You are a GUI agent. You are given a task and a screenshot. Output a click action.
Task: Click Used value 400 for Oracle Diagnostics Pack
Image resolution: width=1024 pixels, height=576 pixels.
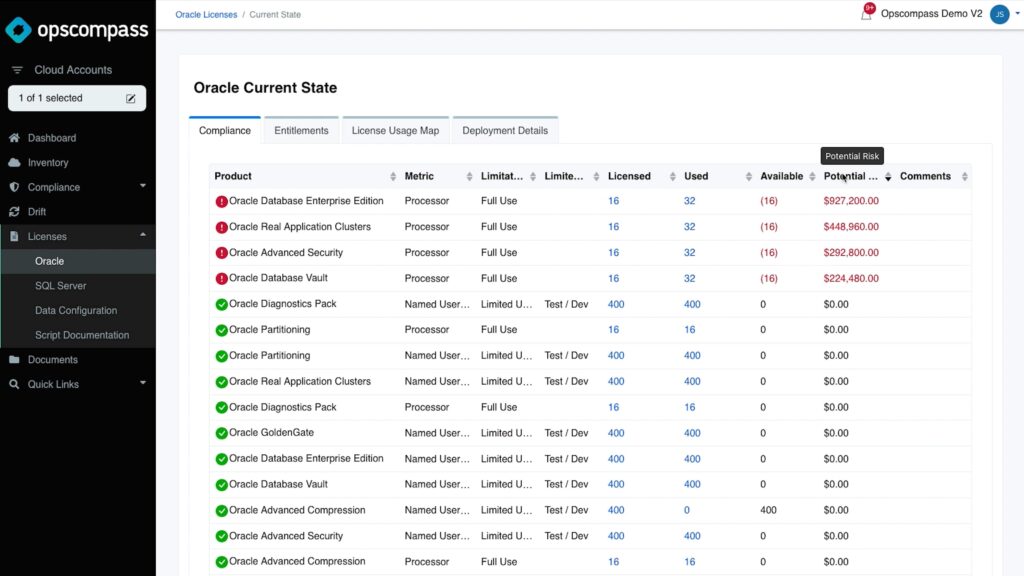click(x=692, y=304)
